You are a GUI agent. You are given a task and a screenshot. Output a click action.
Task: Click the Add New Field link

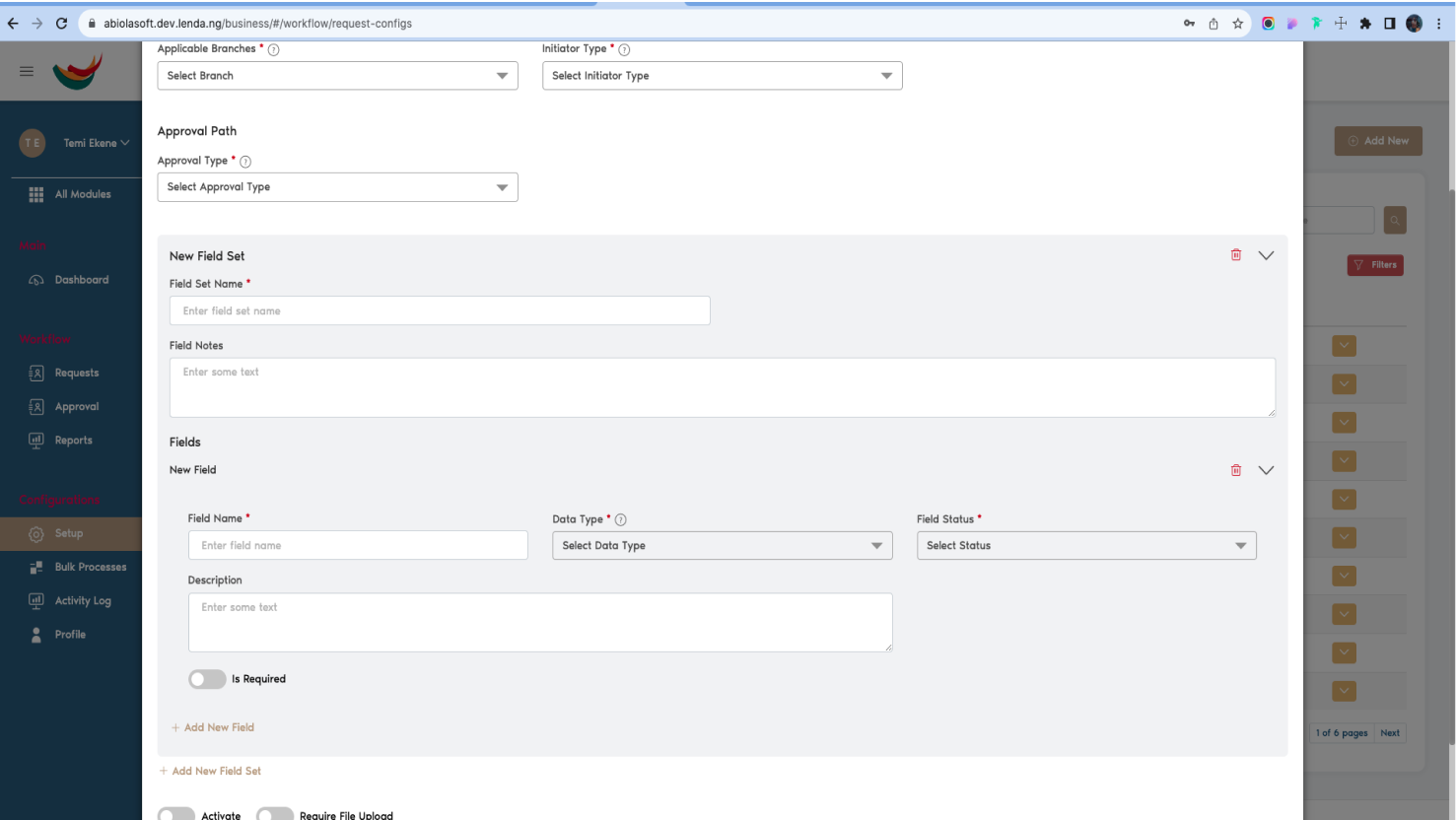(213, 726)
